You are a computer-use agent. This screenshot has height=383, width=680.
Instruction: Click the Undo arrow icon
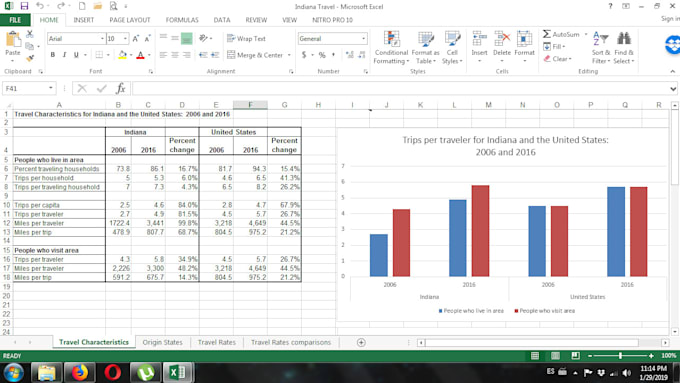[40, 6]
